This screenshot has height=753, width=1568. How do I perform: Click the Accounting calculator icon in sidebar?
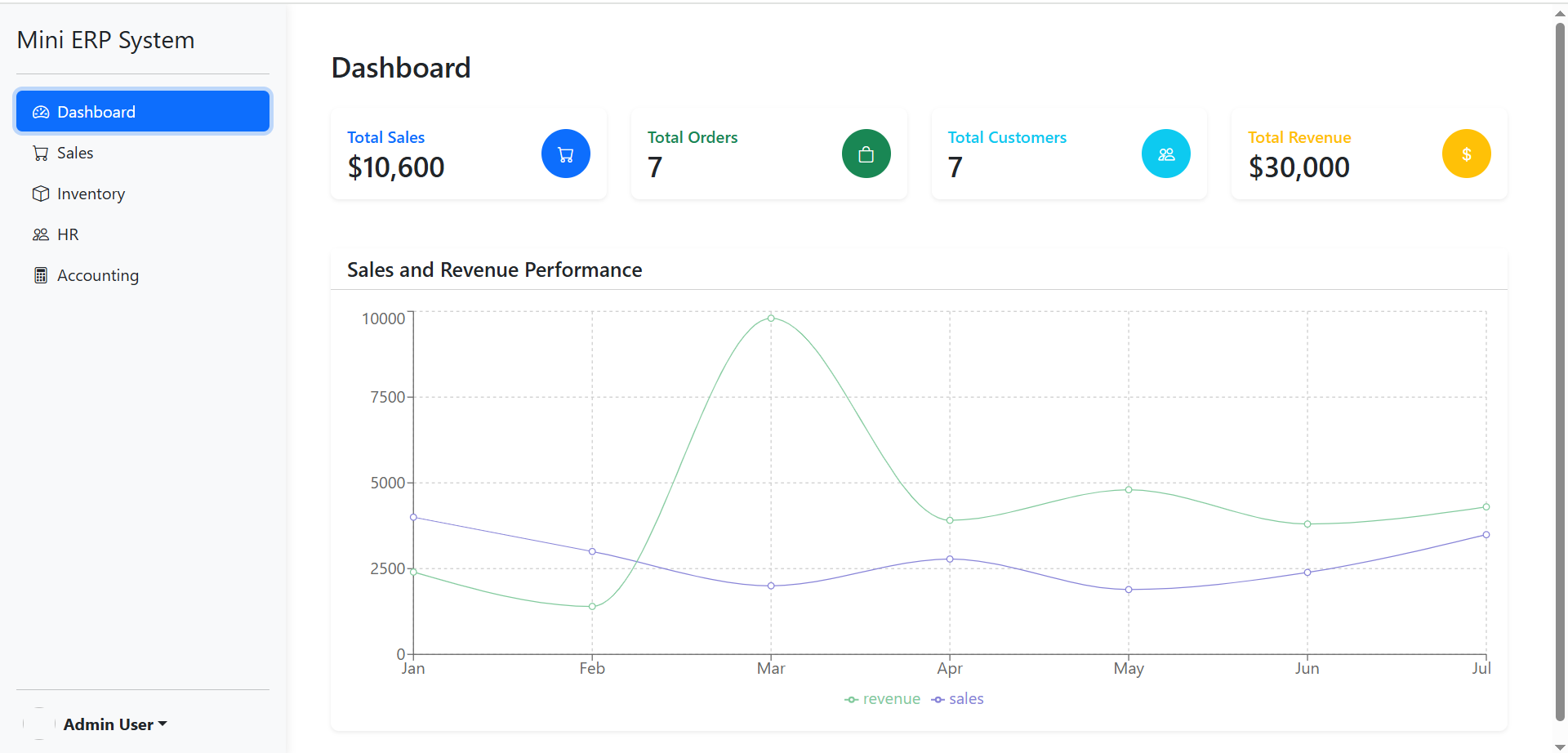click(41, 275)
